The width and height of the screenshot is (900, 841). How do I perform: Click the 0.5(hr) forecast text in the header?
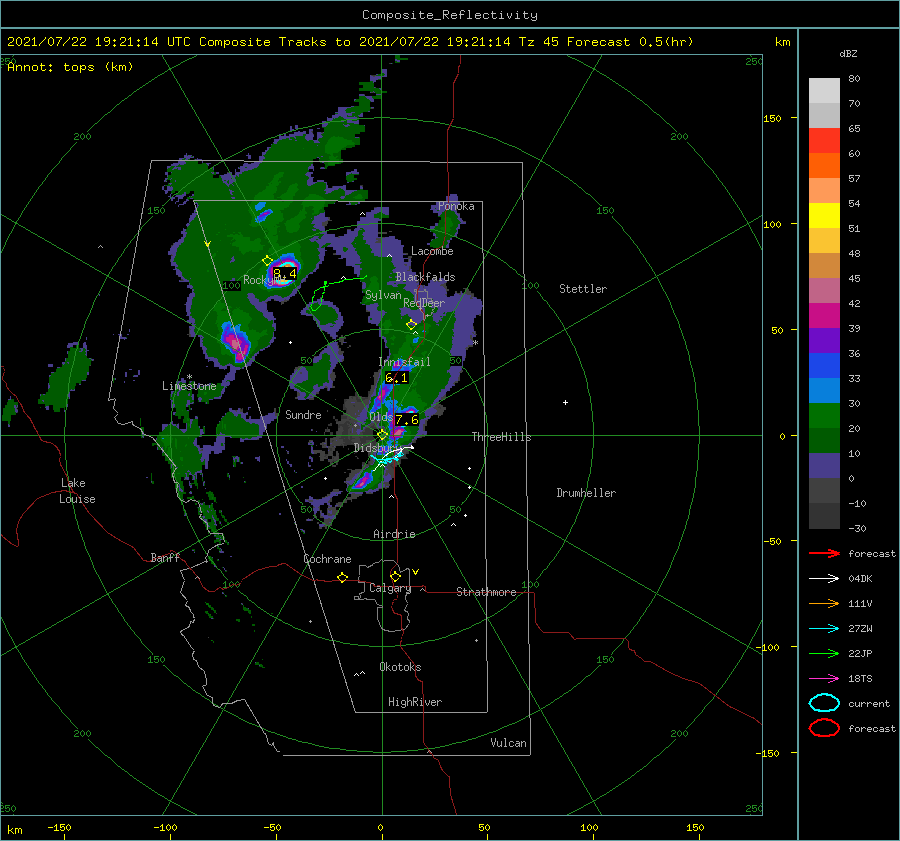[666, 42]
